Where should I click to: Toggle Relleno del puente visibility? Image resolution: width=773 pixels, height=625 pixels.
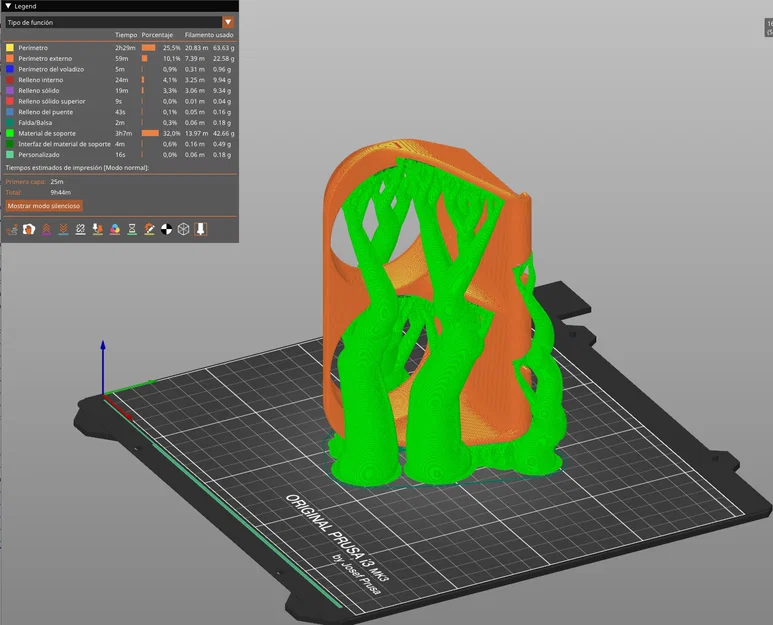pyautogui.click(x=120, y=112)
